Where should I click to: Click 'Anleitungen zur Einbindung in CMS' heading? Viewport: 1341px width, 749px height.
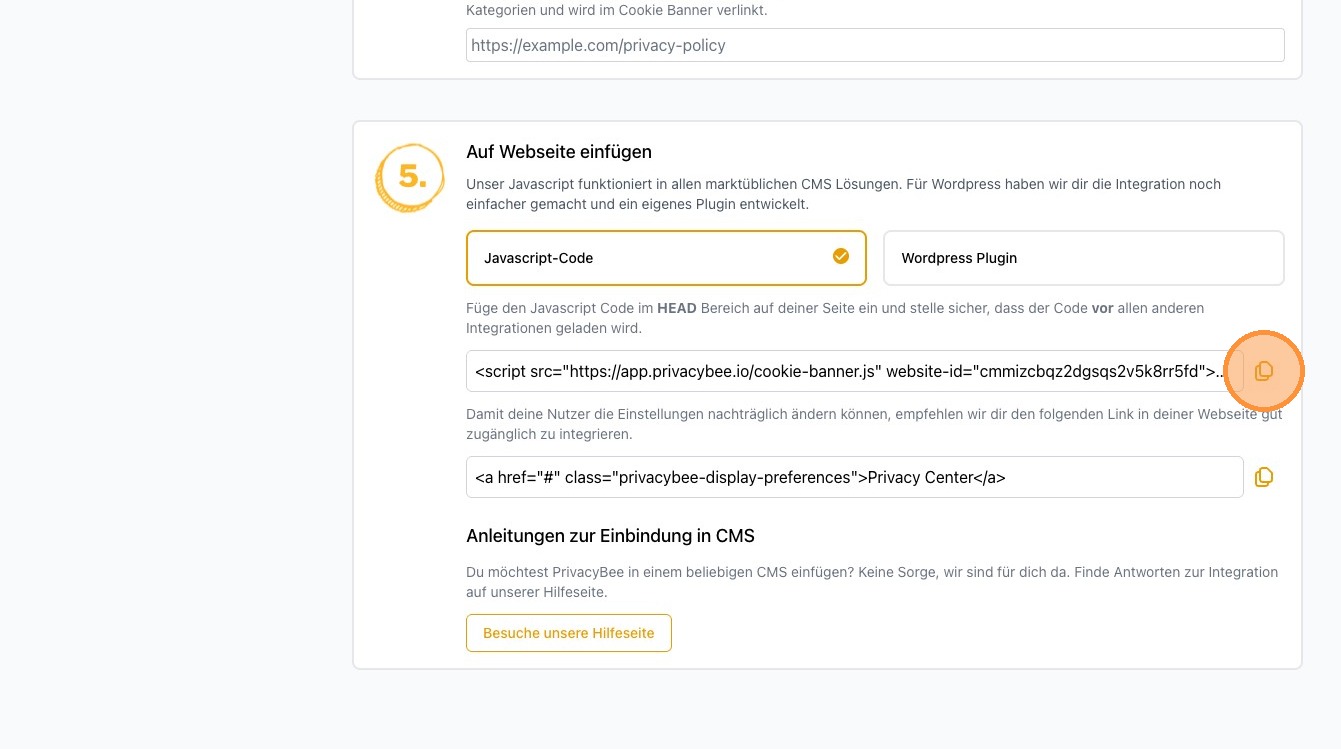610,536
